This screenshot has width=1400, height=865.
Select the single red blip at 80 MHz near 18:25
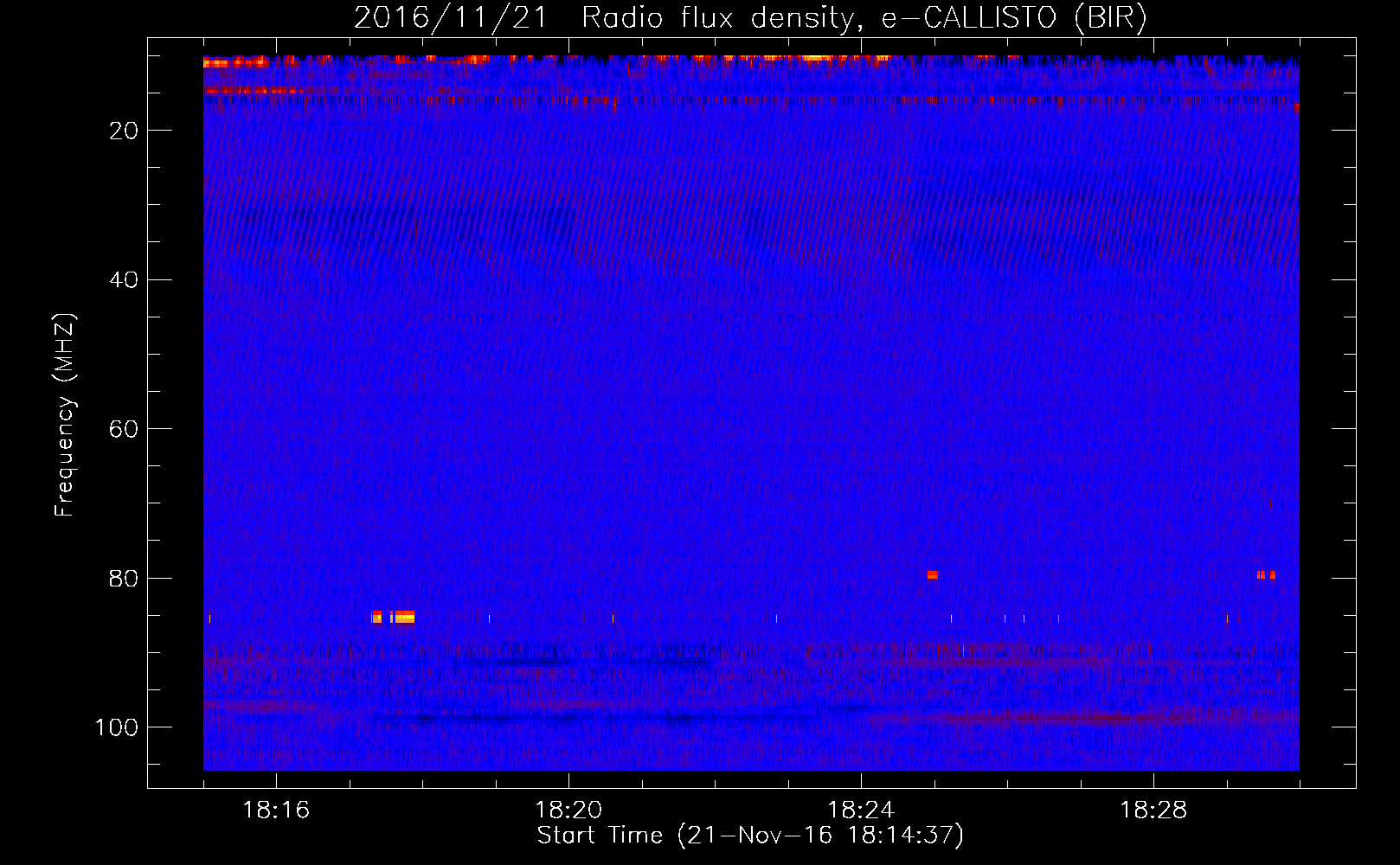[x=932, y=574]
